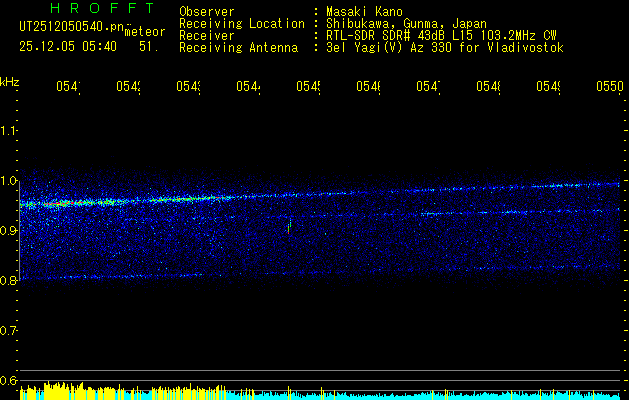The width and height of the screenshot is (629, 400).
Task: Click the 0.8 frequency axis label
Action: (8, 280)
